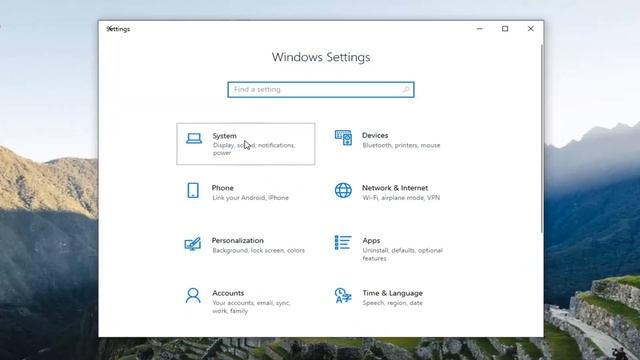640x360 pixels.
Task: Click the Find a setting field
Action: click(321, 89)
